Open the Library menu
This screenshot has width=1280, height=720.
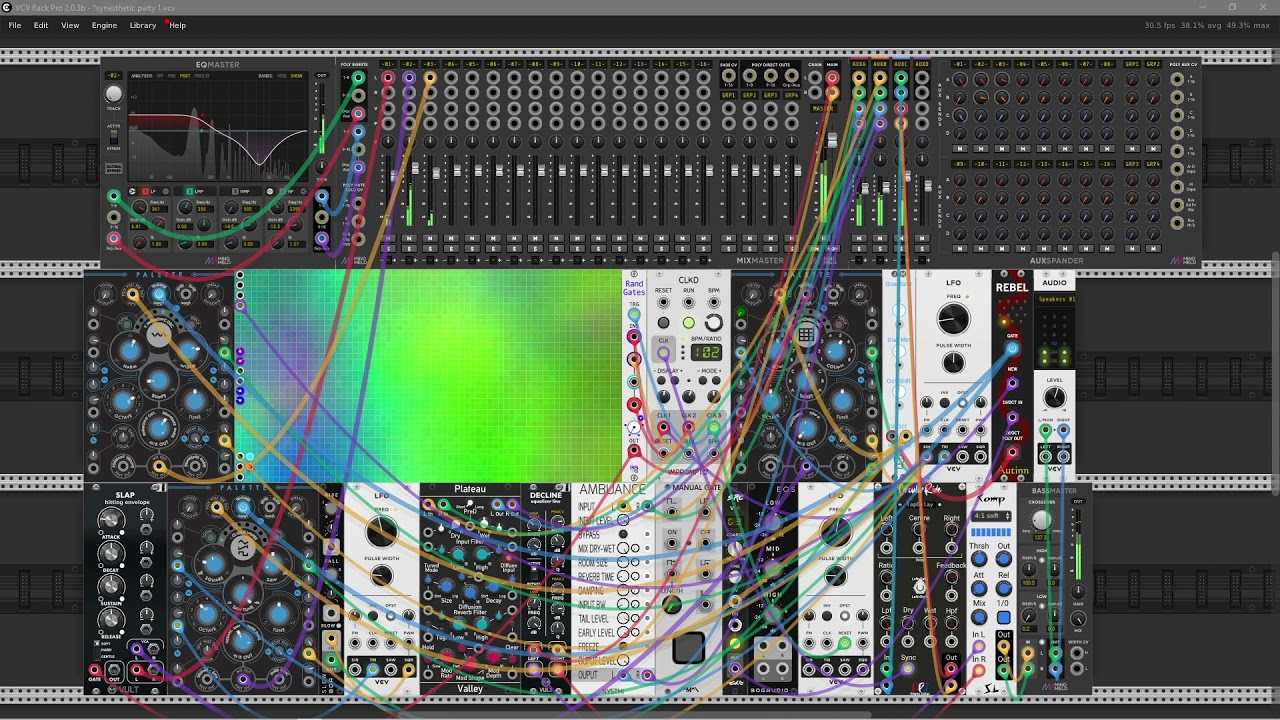(x=143, y=25)
